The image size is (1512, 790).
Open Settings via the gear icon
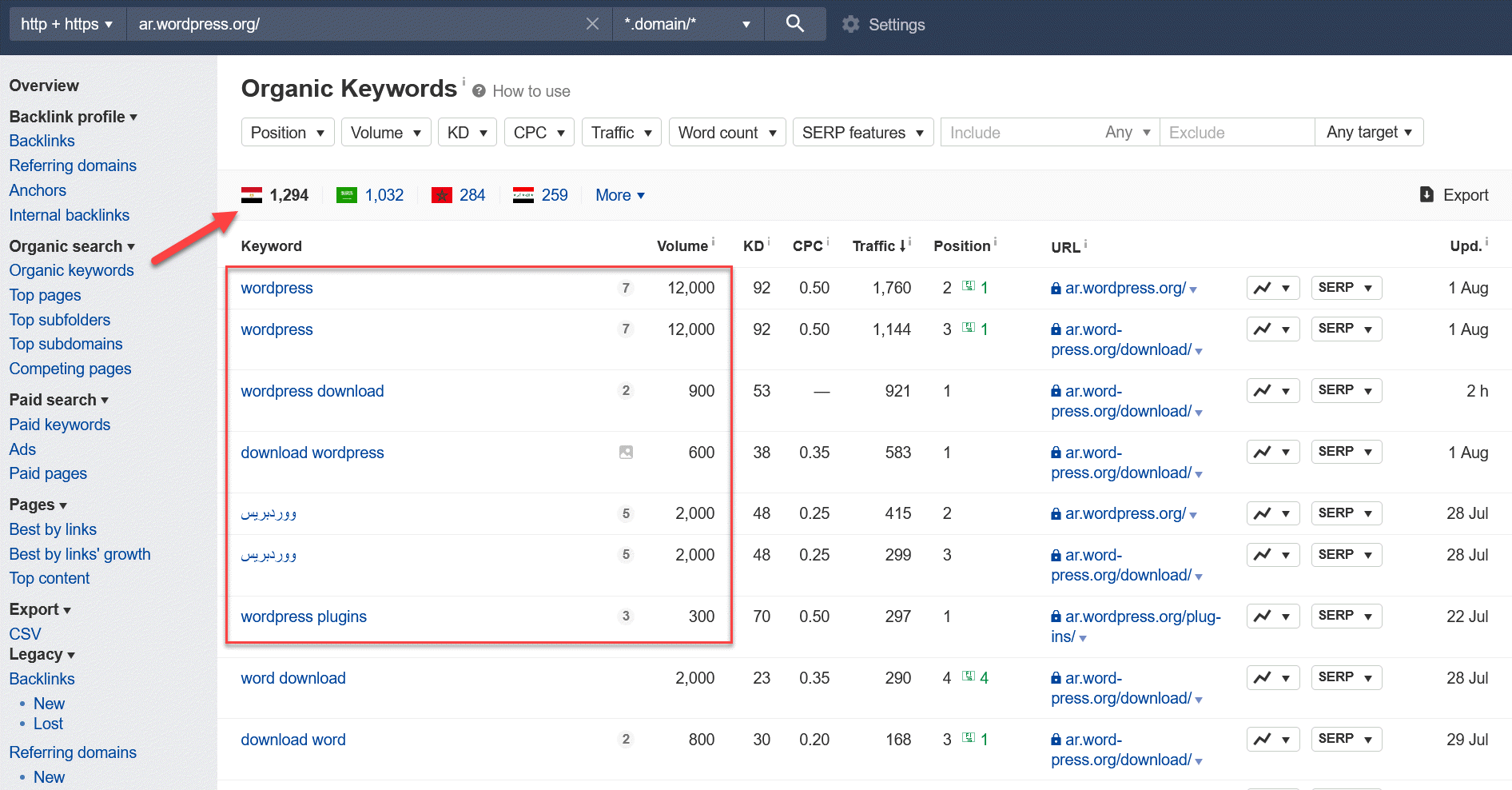pos(850,25)
